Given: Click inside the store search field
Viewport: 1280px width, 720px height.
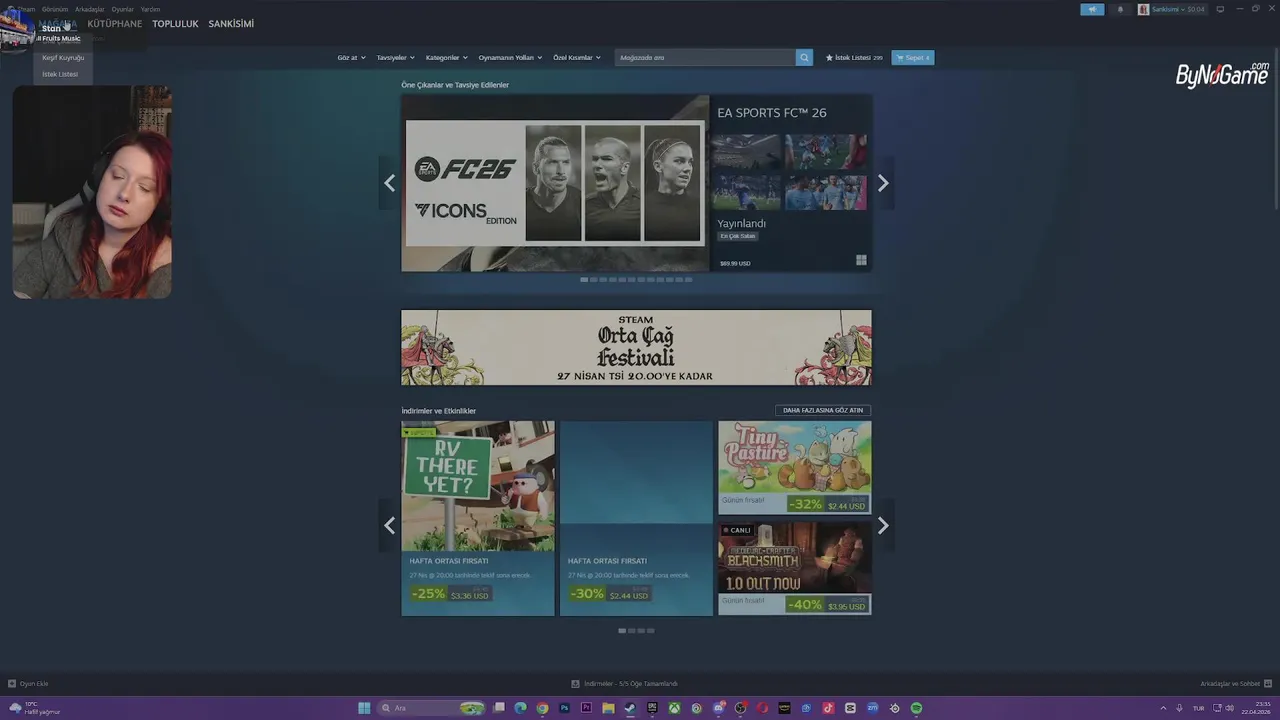Looking at the screenshot, I should [x=705, y=57].
